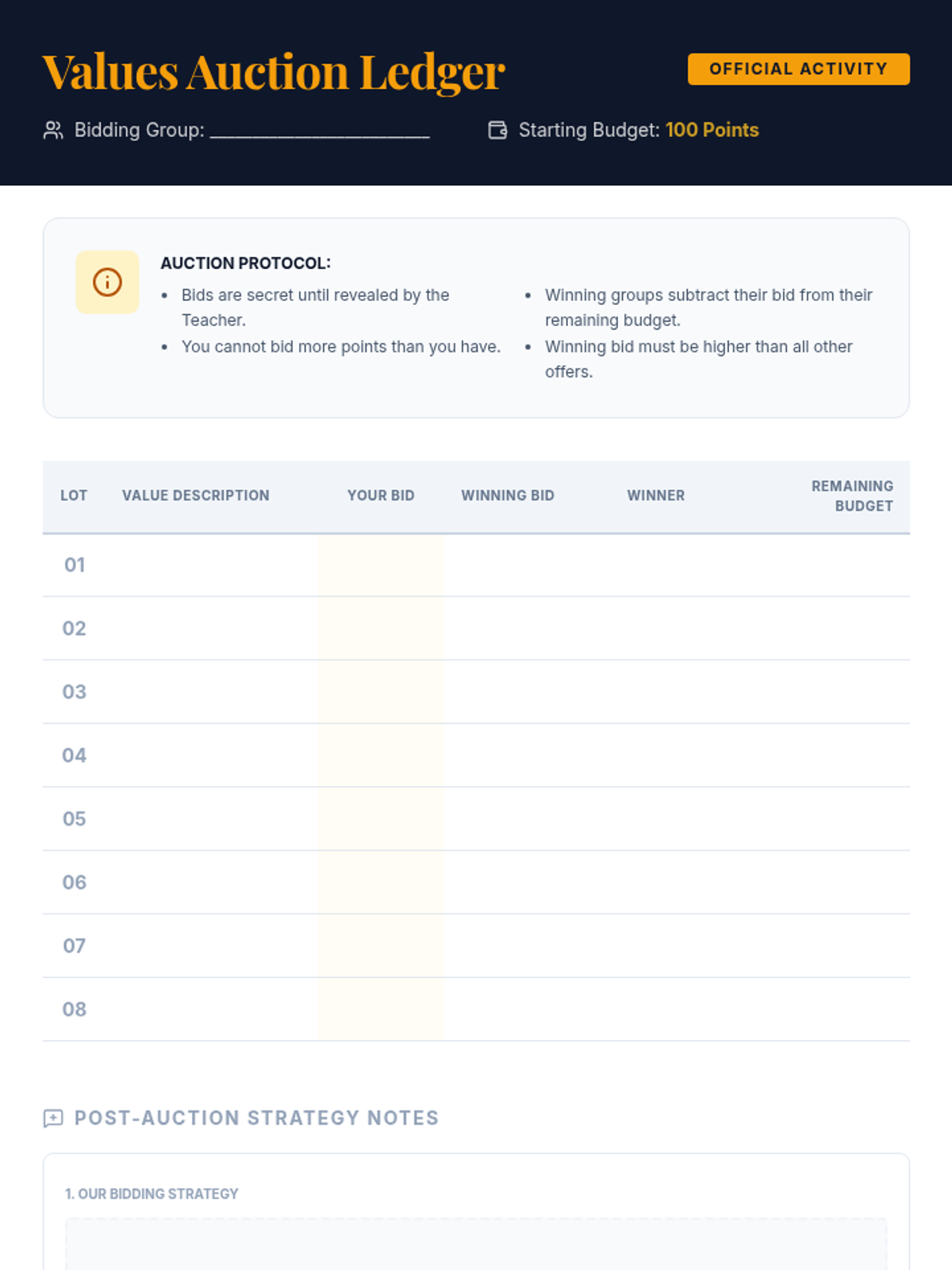Viewport: 952px width, 1270px height.
Task: Click the Winning Bid column header
Action: click(508, 495)
